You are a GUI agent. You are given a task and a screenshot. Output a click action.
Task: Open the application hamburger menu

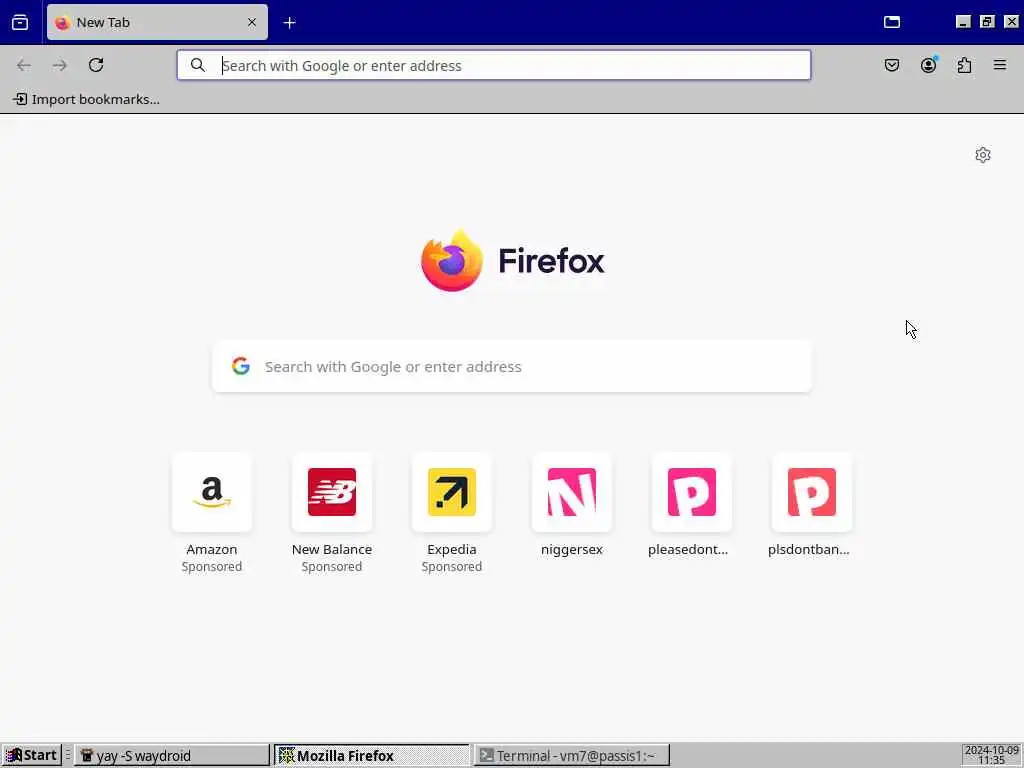[1000, 65]
